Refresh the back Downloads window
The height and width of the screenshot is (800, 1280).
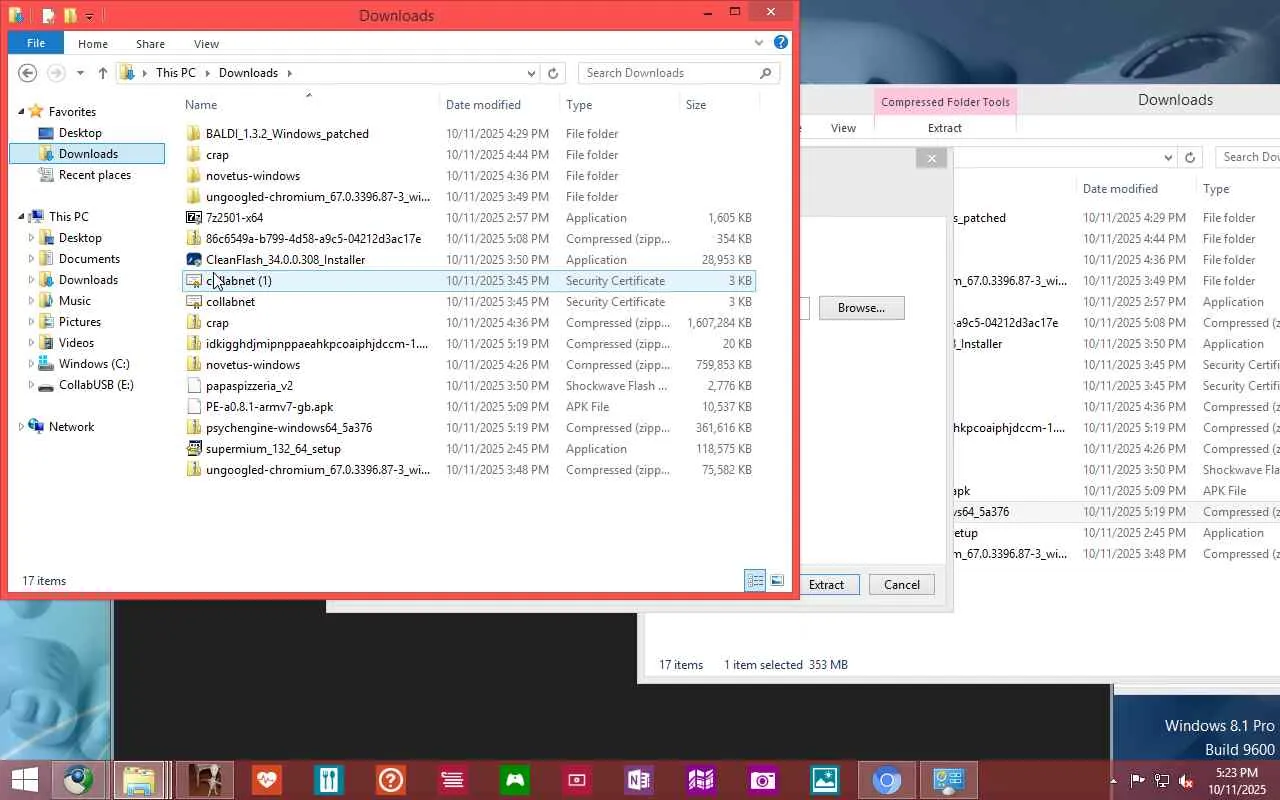point(1190,157)
